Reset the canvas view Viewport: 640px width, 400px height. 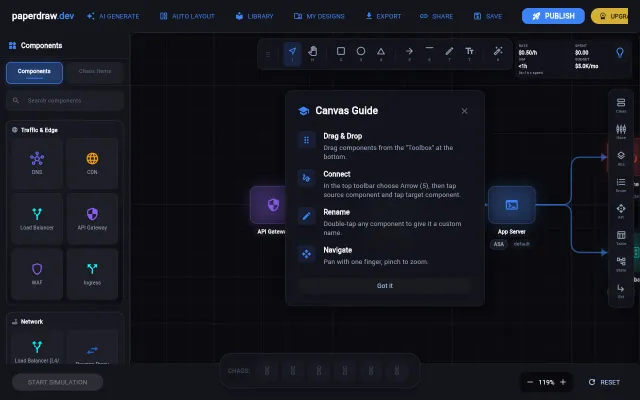pos(604,382)
